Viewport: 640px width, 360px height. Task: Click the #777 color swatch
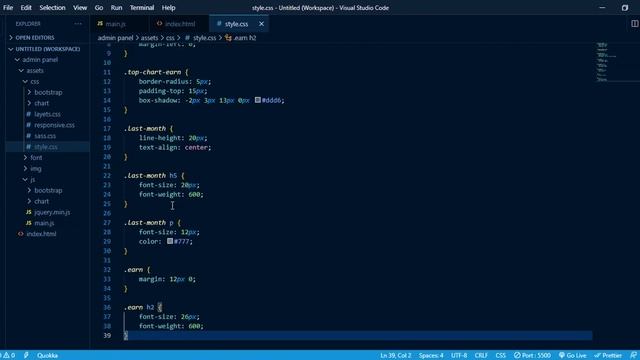[170, 241]
